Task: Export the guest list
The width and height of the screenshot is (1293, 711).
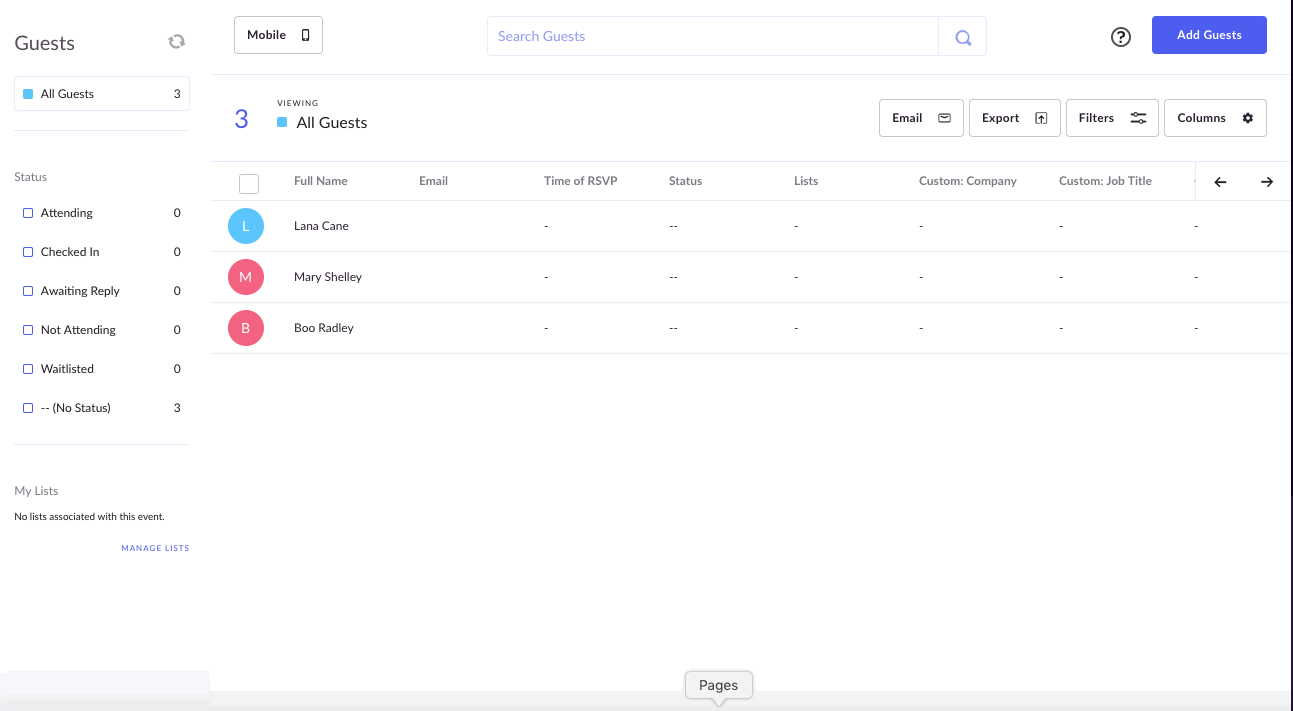Action: tap(1014, 118)
